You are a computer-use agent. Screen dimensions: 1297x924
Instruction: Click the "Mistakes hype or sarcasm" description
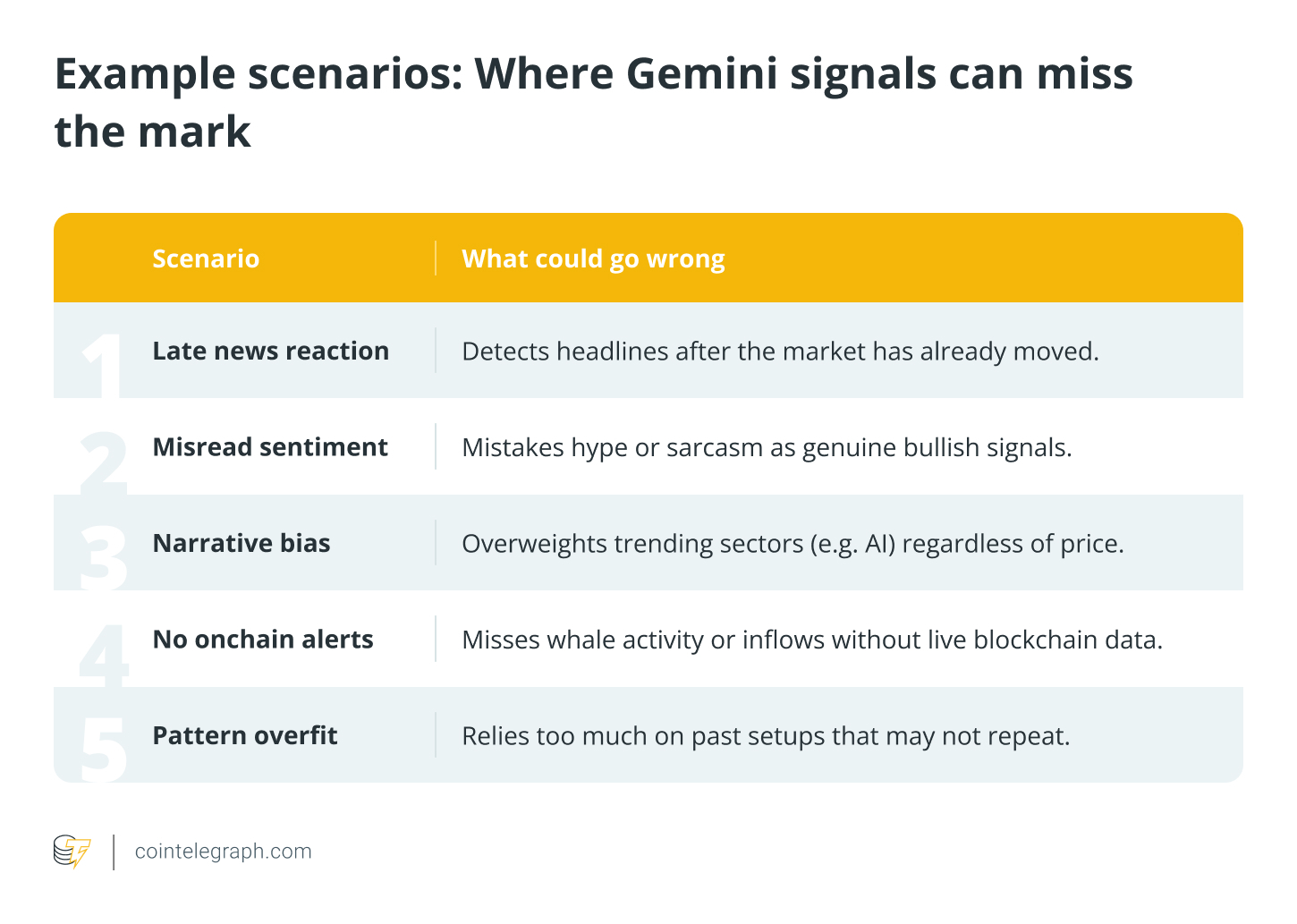click(767, 447)
